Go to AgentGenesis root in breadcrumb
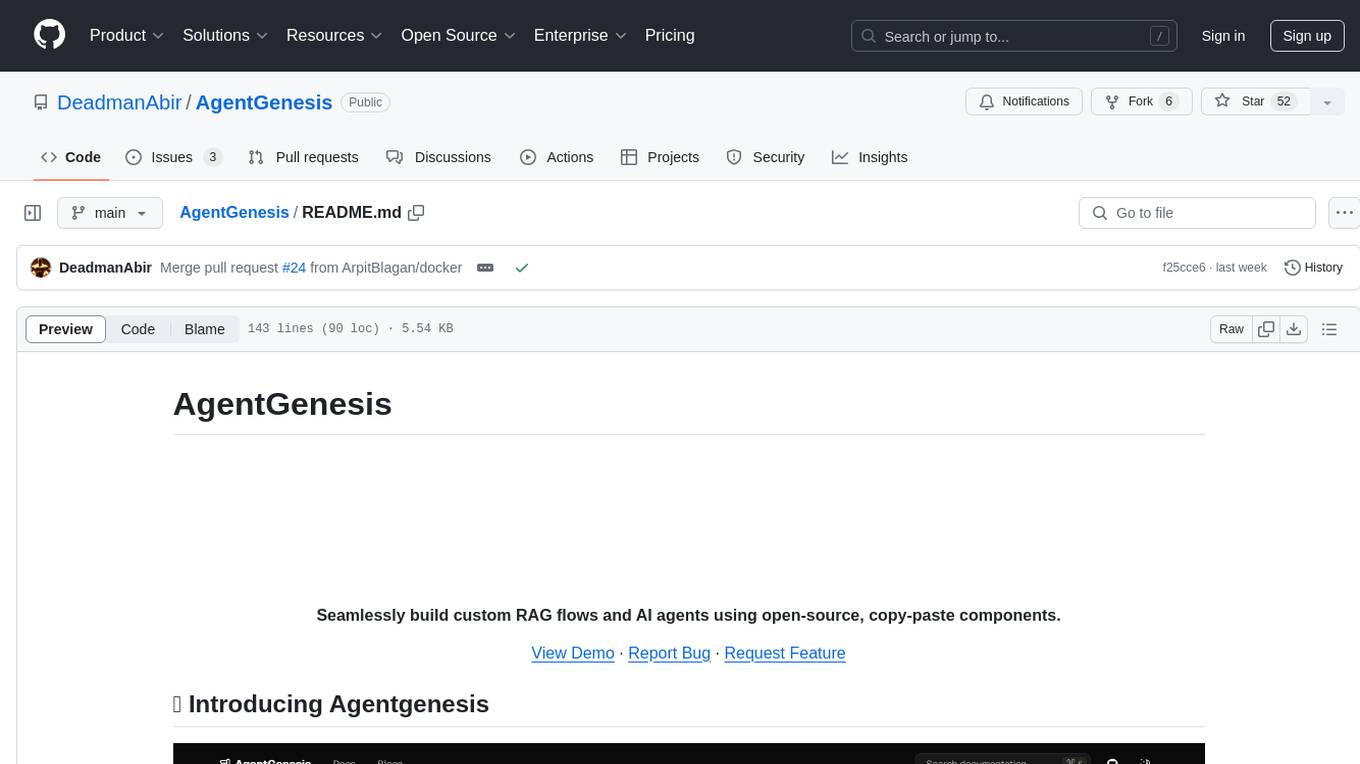 [234, 212]
